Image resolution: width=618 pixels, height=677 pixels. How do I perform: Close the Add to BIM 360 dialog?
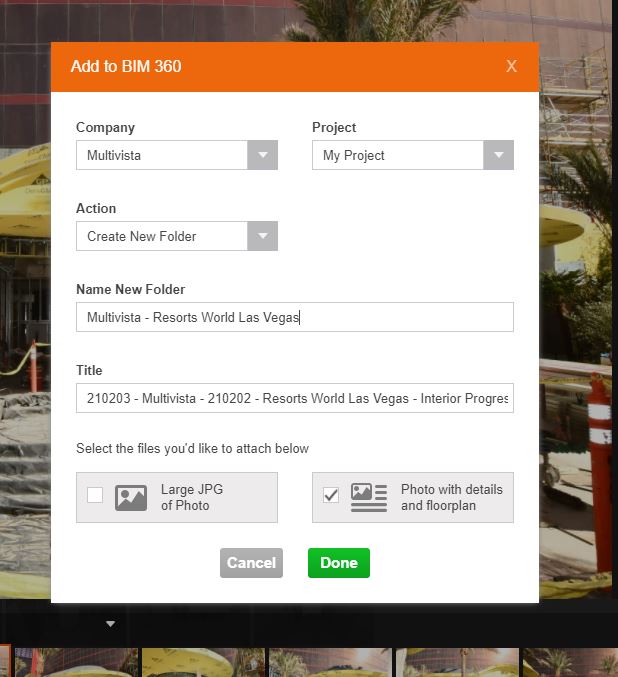[511, 66]
